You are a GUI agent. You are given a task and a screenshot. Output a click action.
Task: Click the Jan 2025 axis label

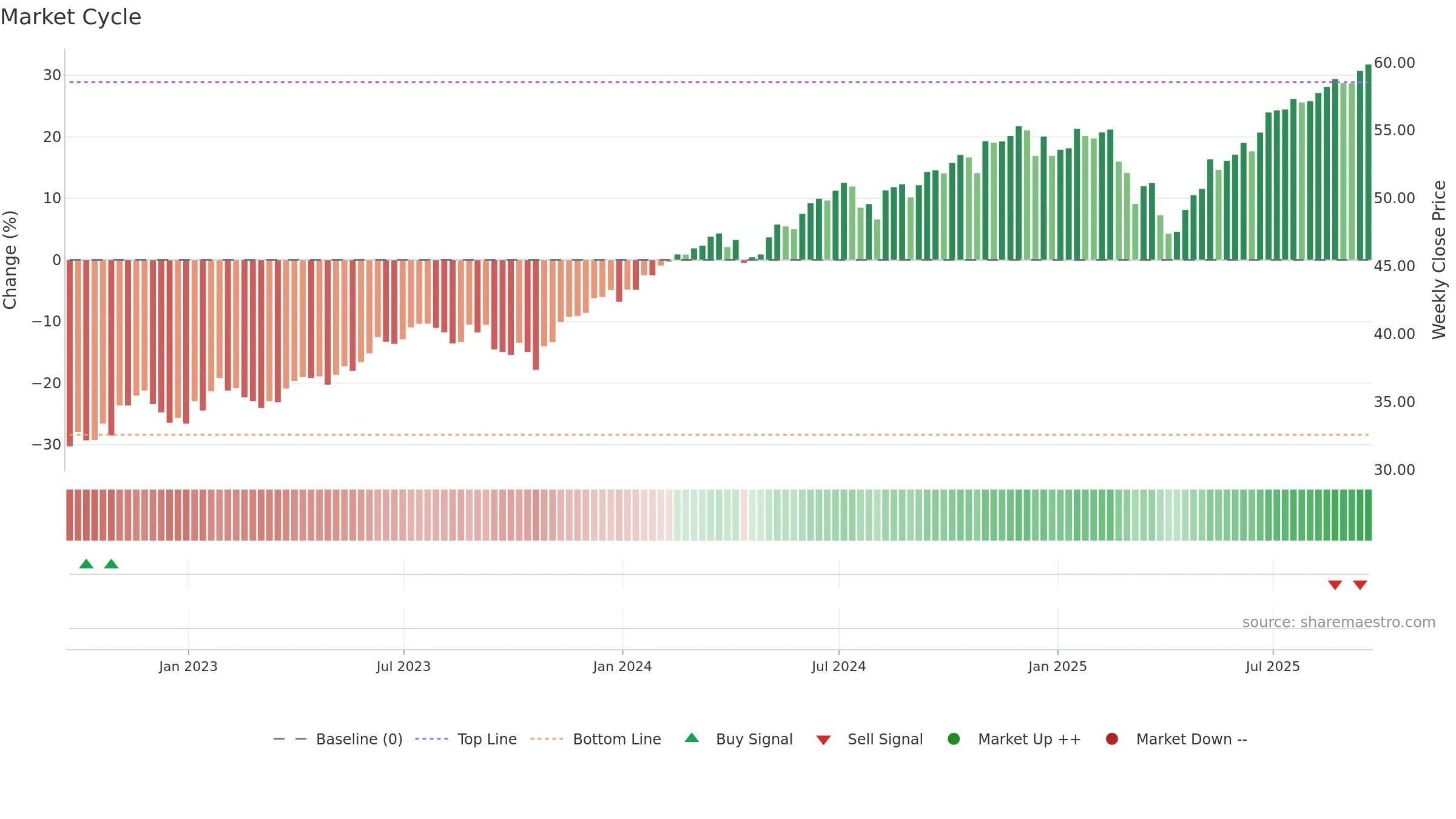pyautogui.click(x=1057, y=667)
